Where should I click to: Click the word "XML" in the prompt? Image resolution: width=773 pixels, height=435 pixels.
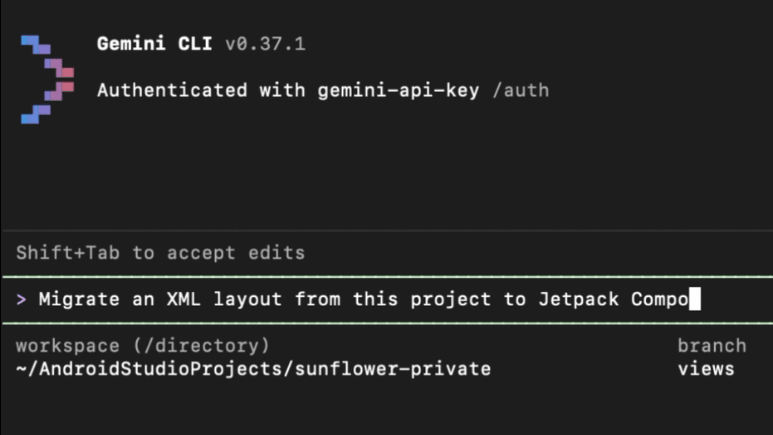coord(180,299)
